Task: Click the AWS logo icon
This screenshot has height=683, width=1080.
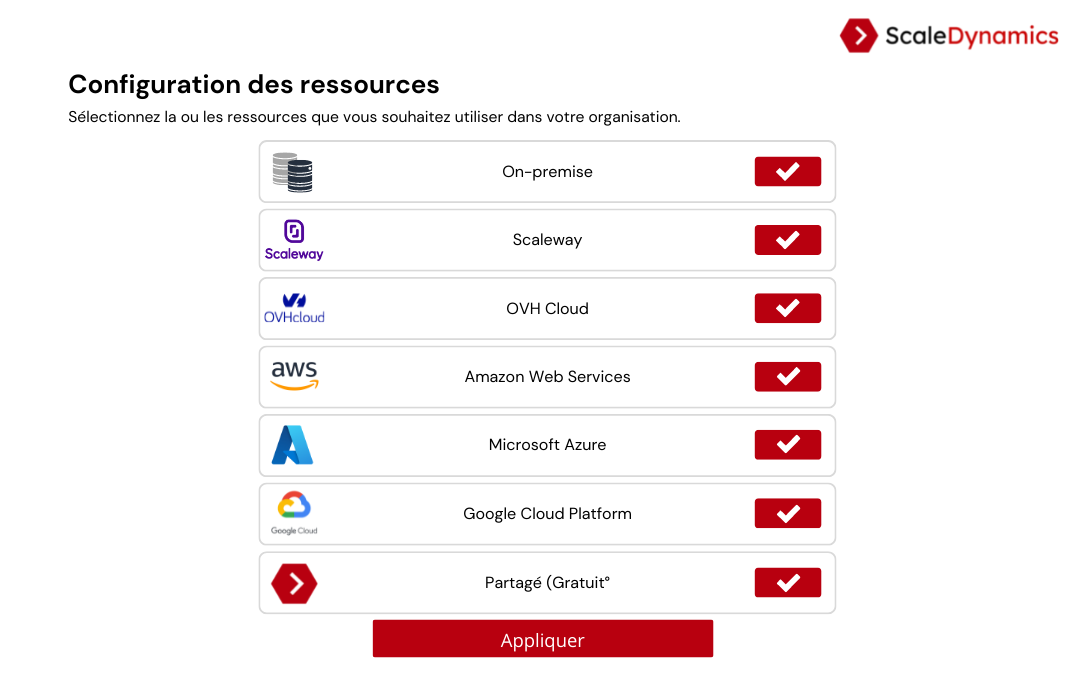Action: tap(294, 376)
